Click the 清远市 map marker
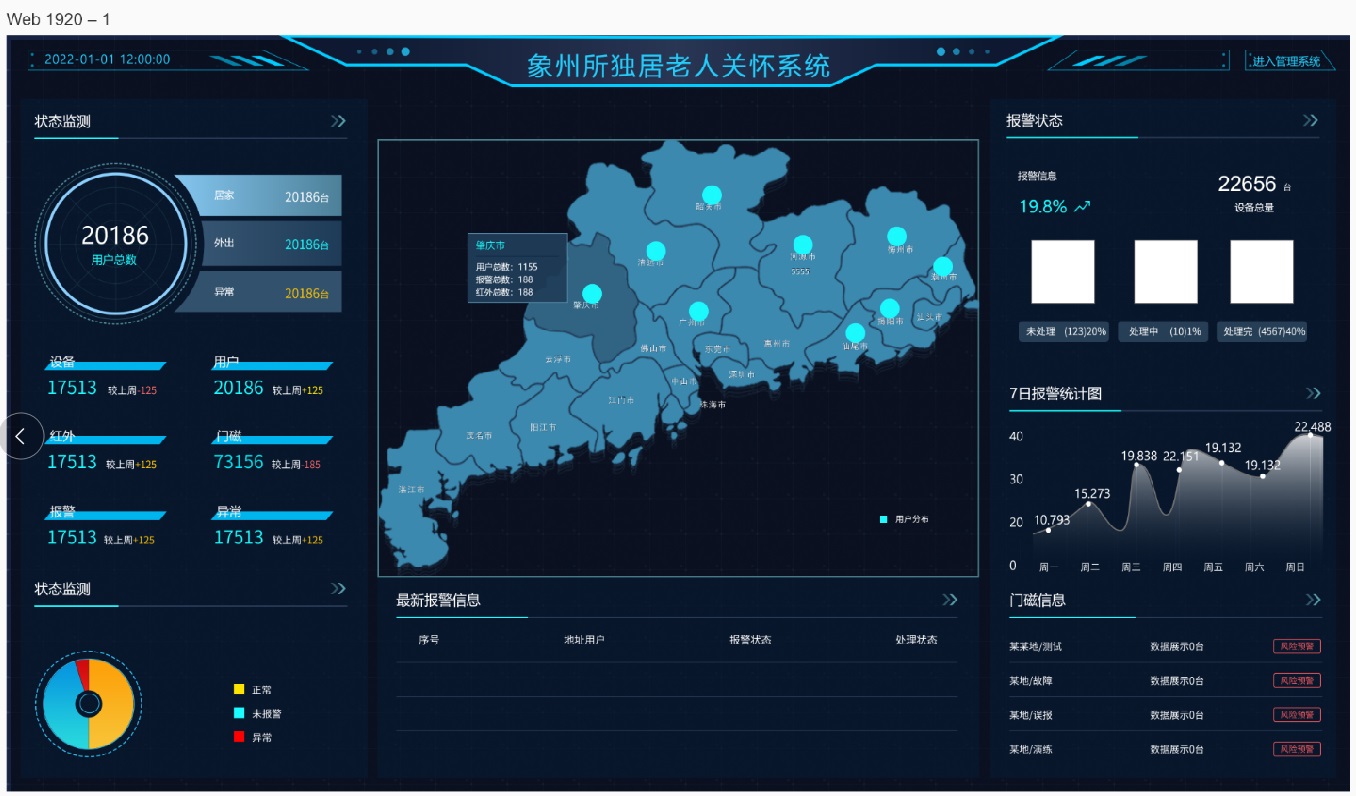 656,250
